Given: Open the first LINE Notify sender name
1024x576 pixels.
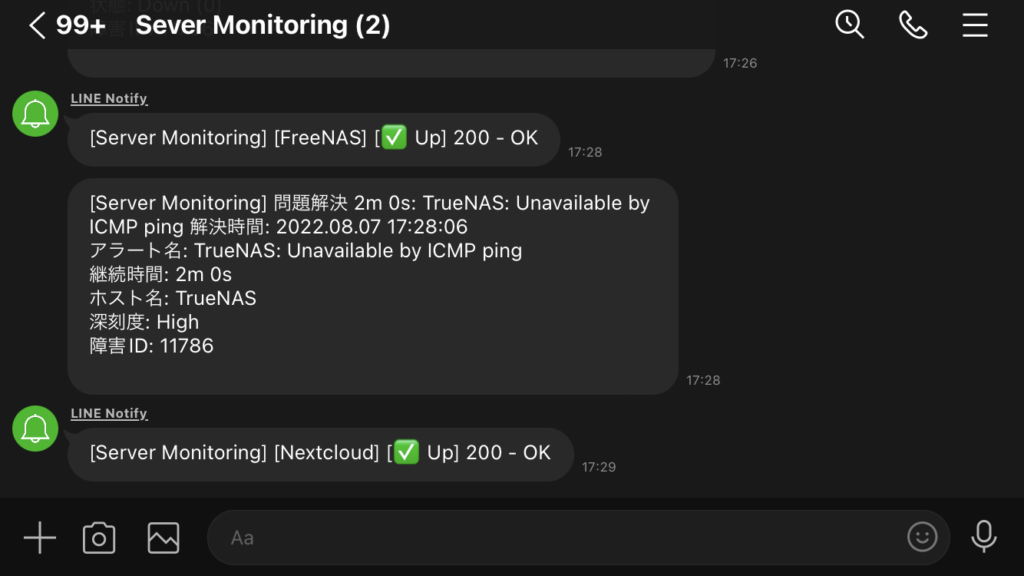Looking at the screenshot, I should [109, 99].
